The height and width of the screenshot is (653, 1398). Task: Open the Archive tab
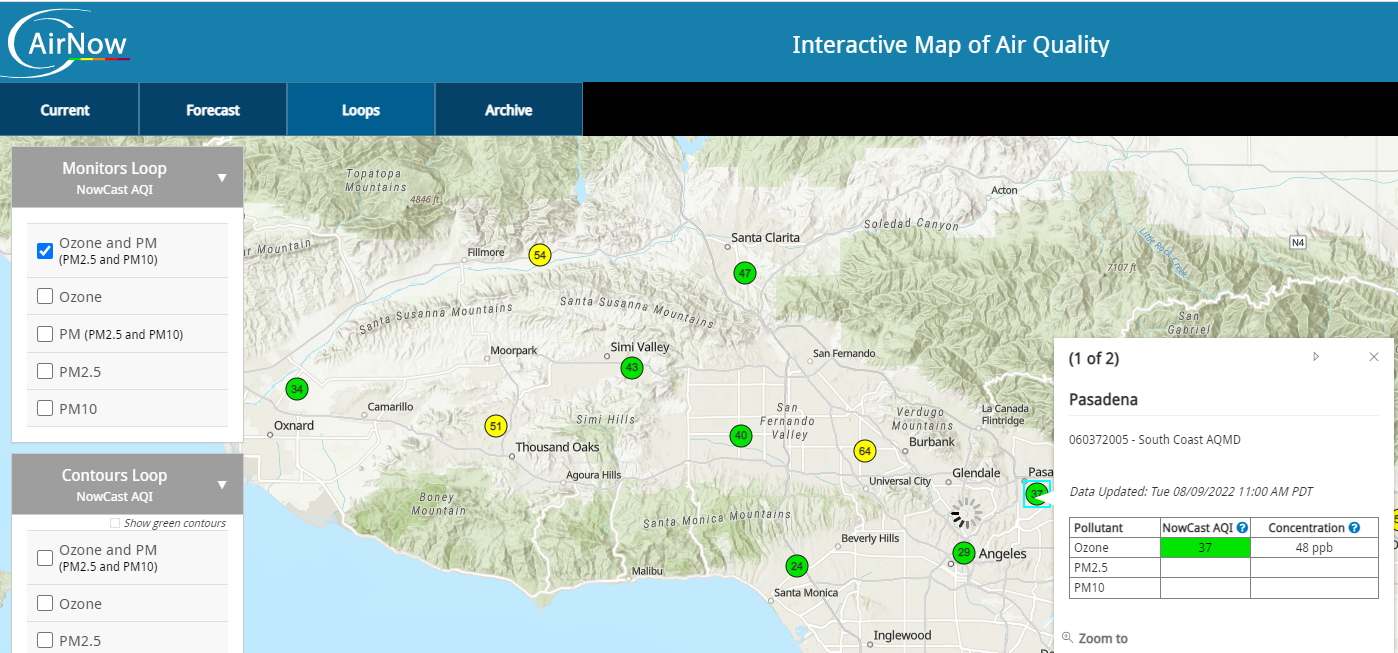(509, 110)
